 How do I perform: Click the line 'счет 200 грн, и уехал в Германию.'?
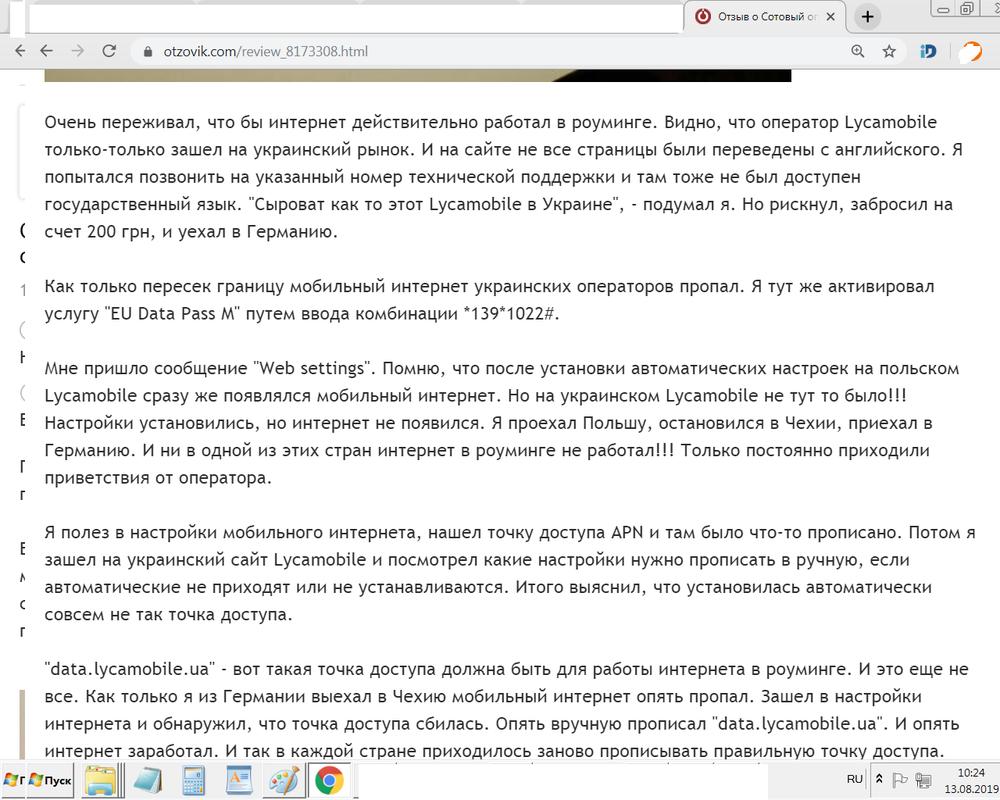point(191,232)
